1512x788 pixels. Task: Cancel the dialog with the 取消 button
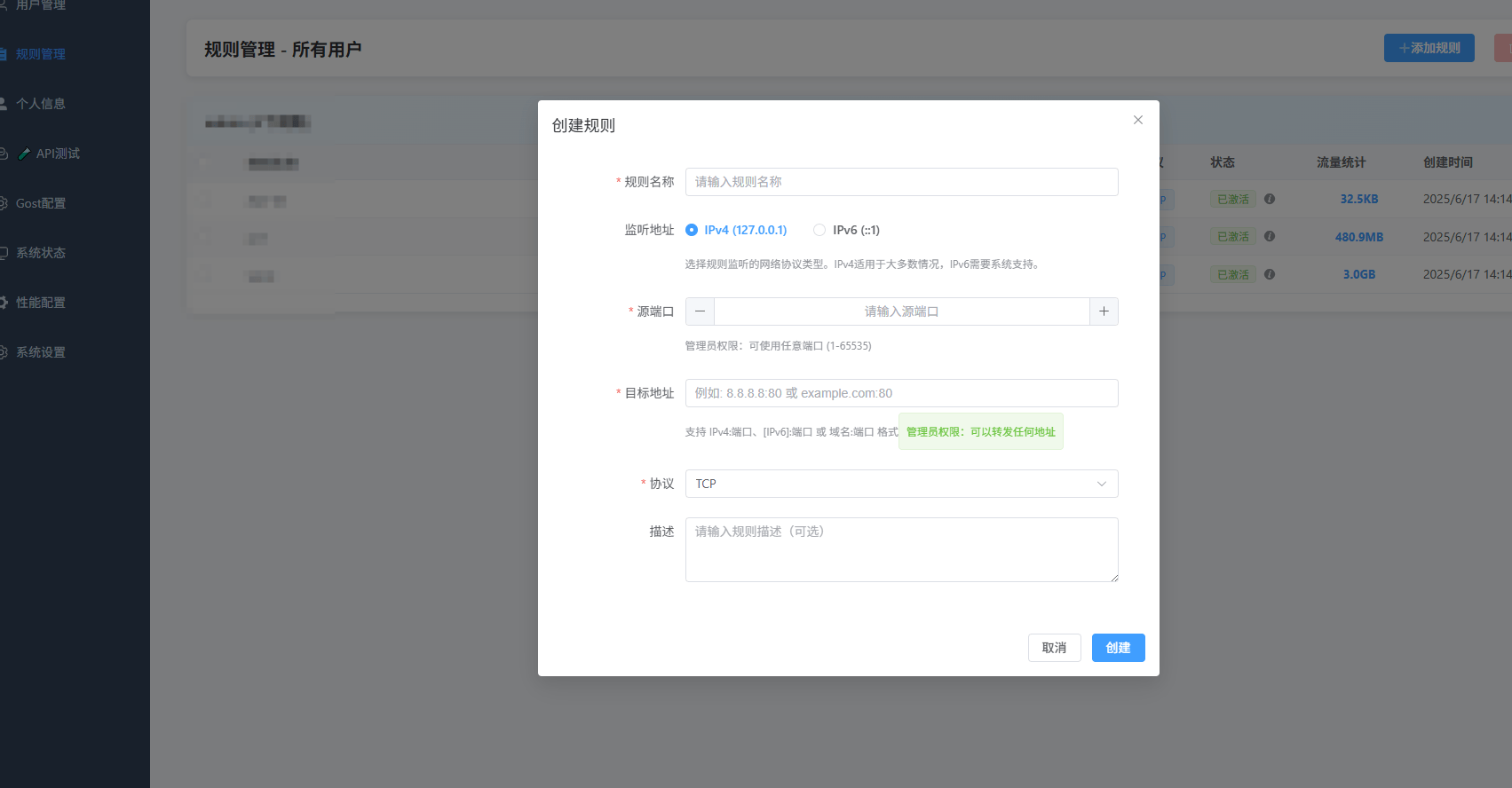(x=1054, y=648)
